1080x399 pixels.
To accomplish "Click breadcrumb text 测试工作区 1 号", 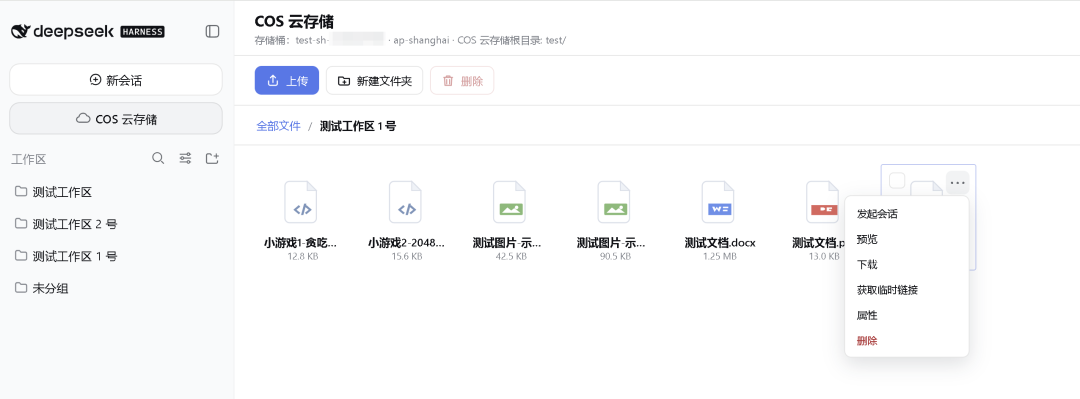I will point(358,126).
